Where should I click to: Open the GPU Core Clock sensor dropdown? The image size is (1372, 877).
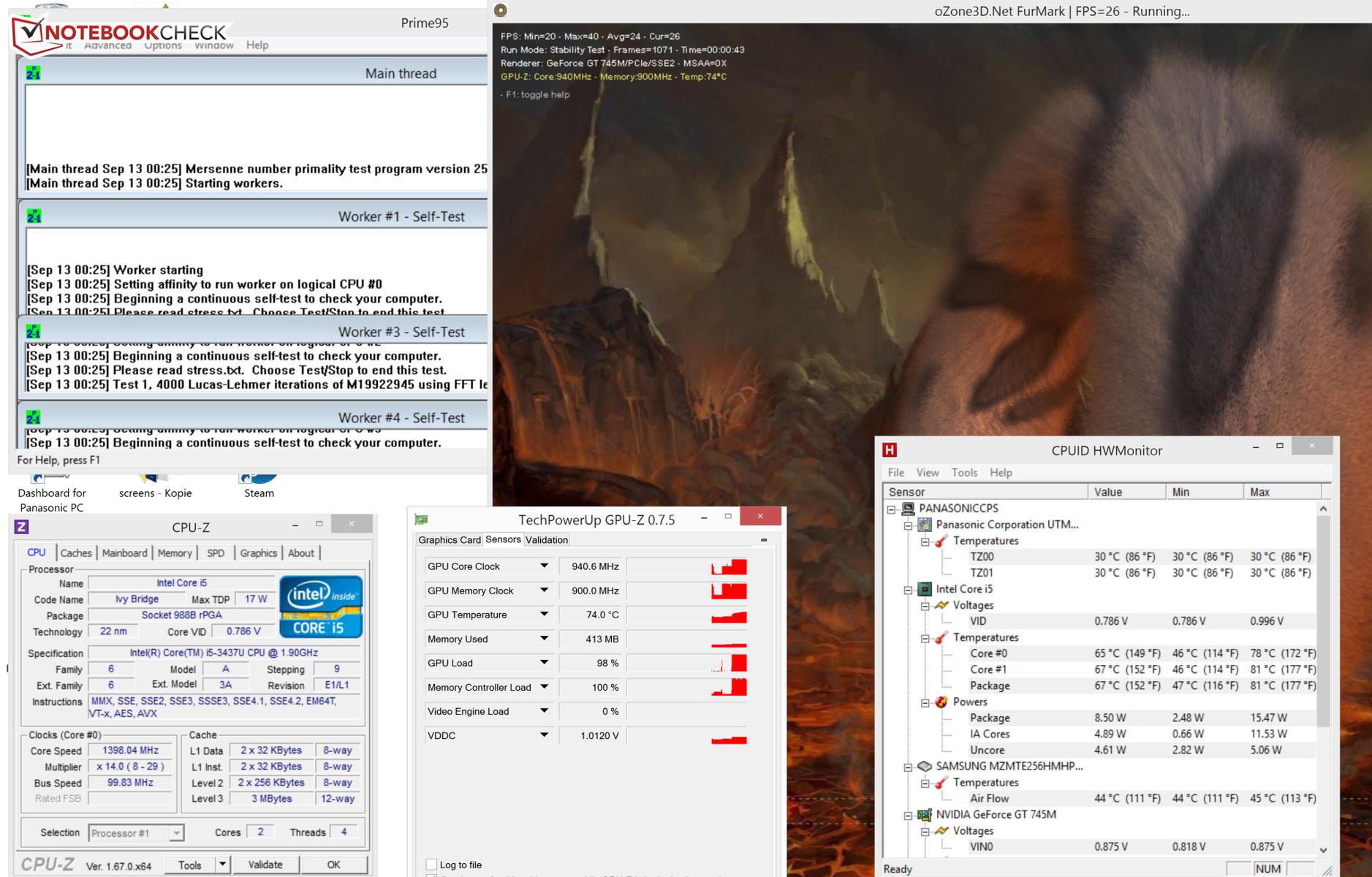point(544,566)
